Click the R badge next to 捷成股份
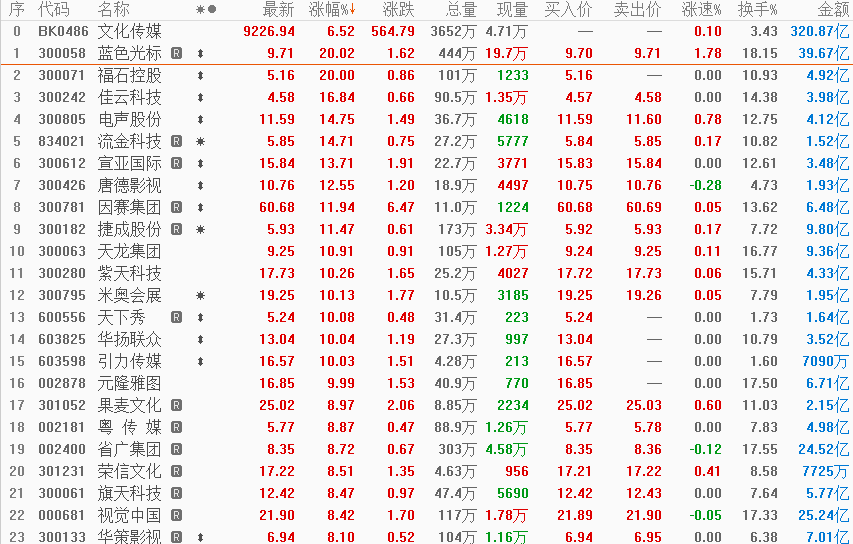 [x=176, y=229]
